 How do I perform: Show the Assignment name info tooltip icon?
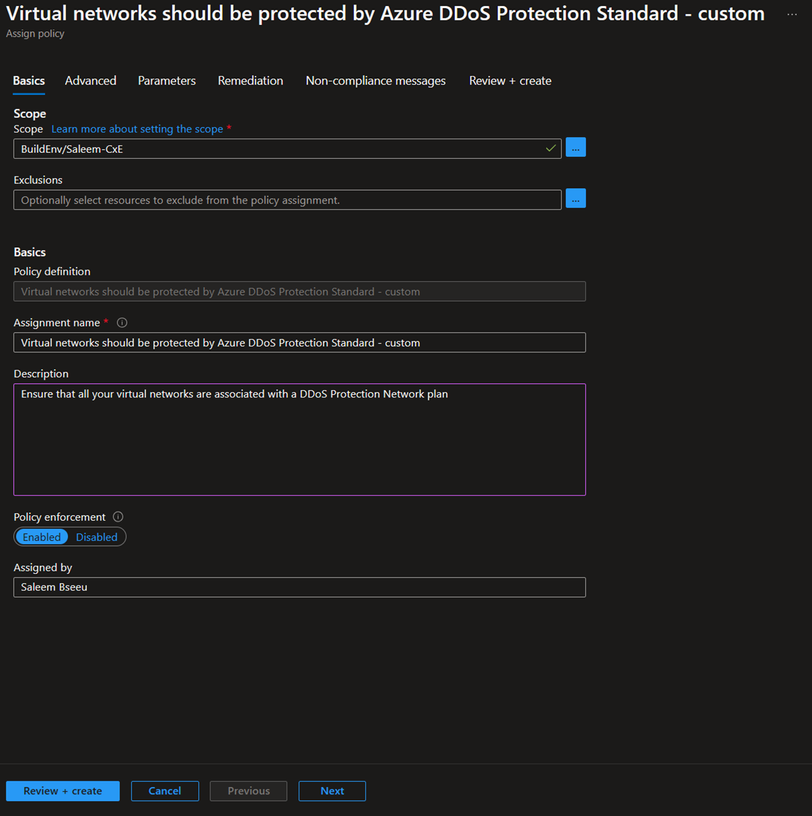point(122,323)
